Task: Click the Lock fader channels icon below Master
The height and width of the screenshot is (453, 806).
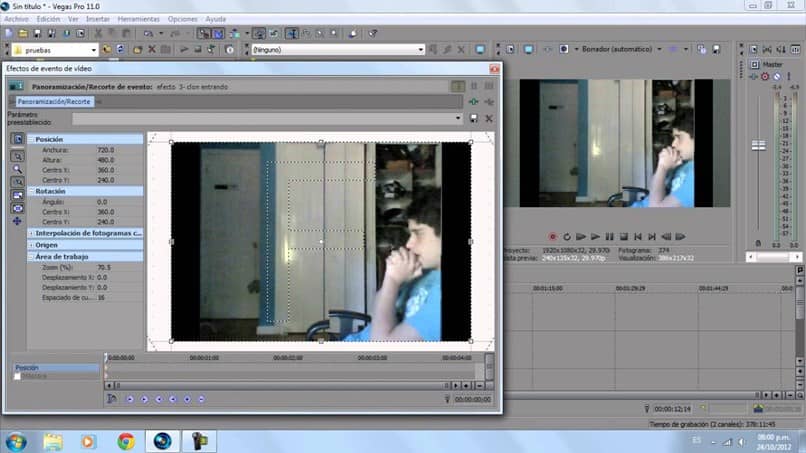Action: (758, 244)
